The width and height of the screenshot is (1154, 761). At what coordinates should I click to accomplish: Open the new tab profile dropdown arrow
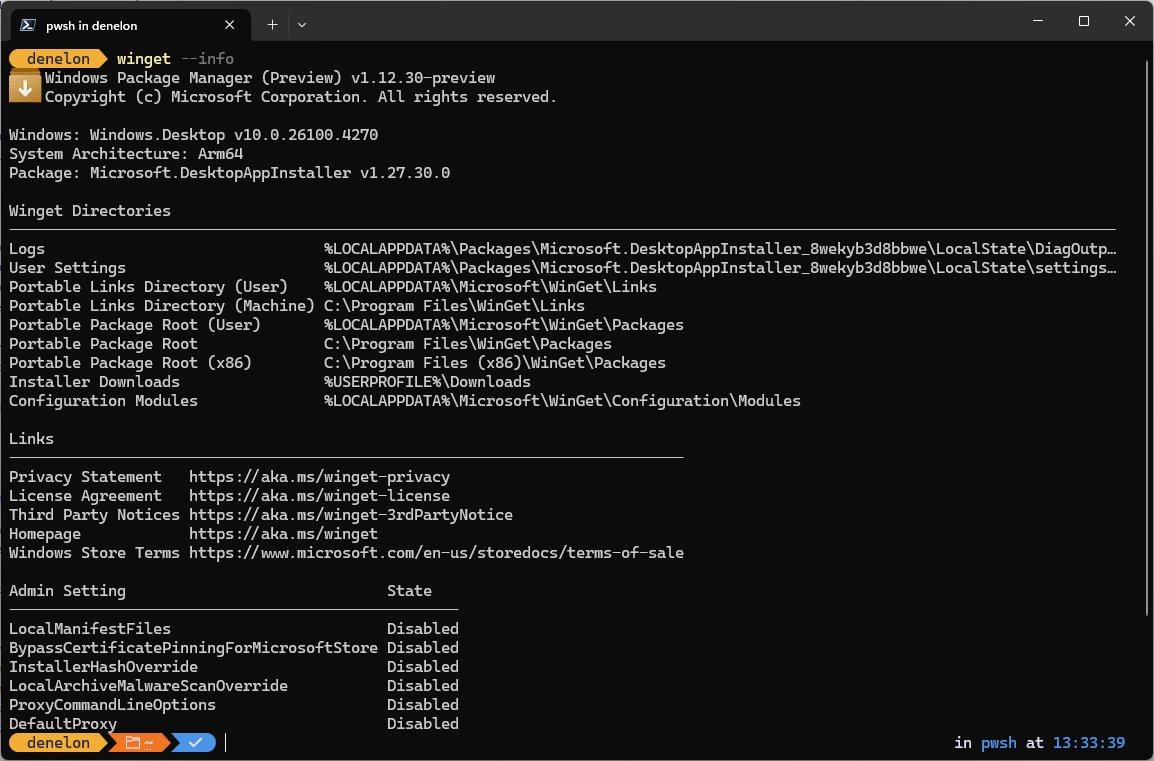[x=302, y=25]
